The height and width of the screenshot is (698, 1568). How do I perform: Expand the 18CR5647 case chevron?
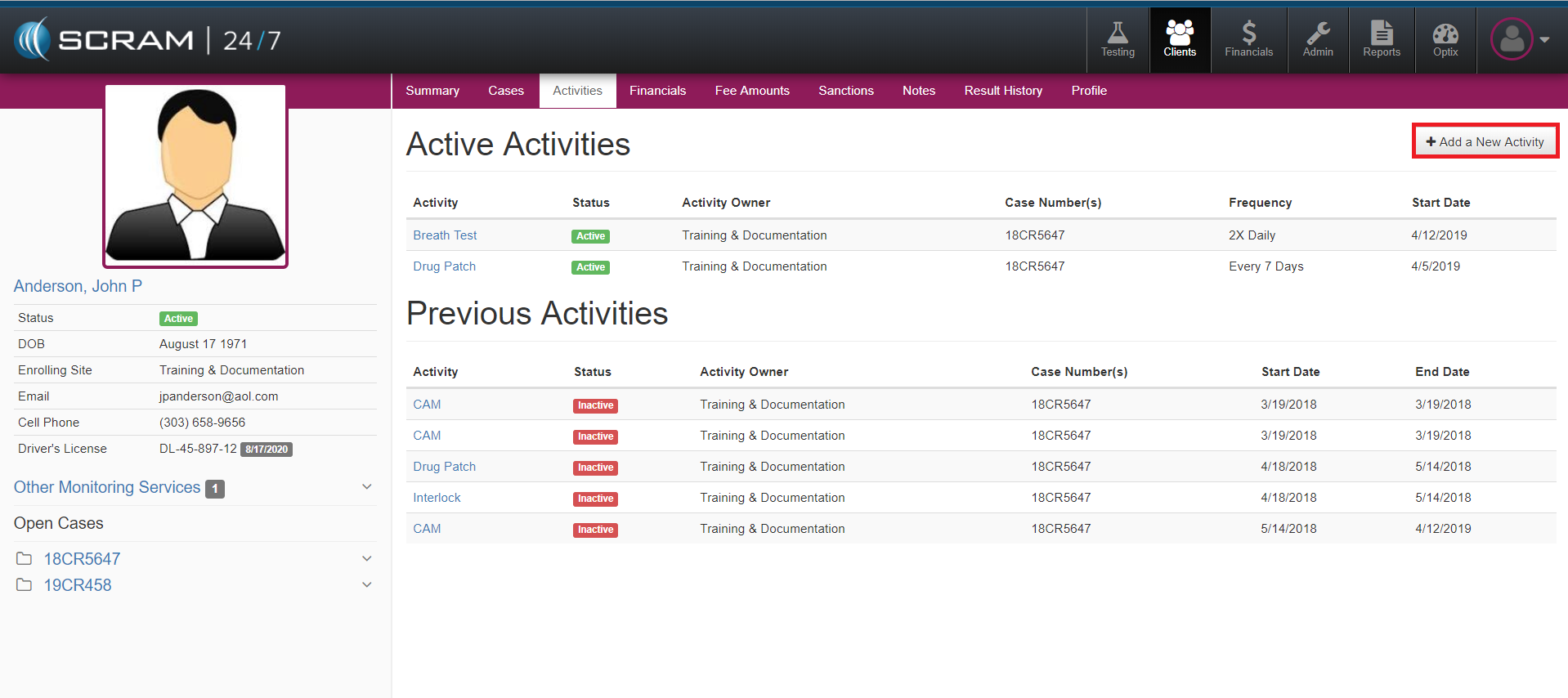(367, 559)
